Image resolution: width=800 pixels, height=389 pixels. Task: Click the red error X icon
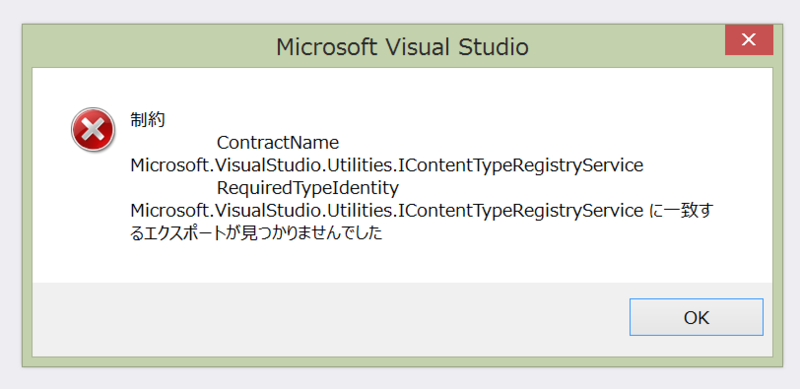93,130
